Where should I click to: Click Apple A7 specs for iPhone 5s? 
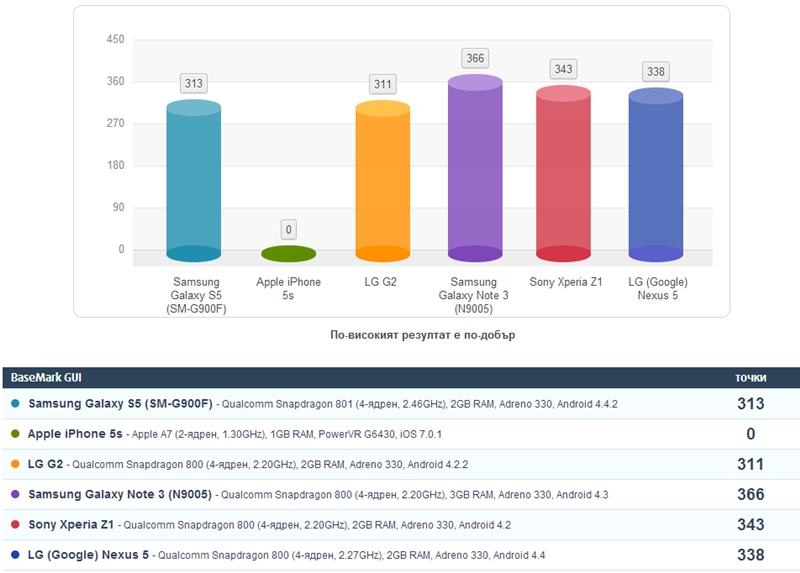coord(287,434)
